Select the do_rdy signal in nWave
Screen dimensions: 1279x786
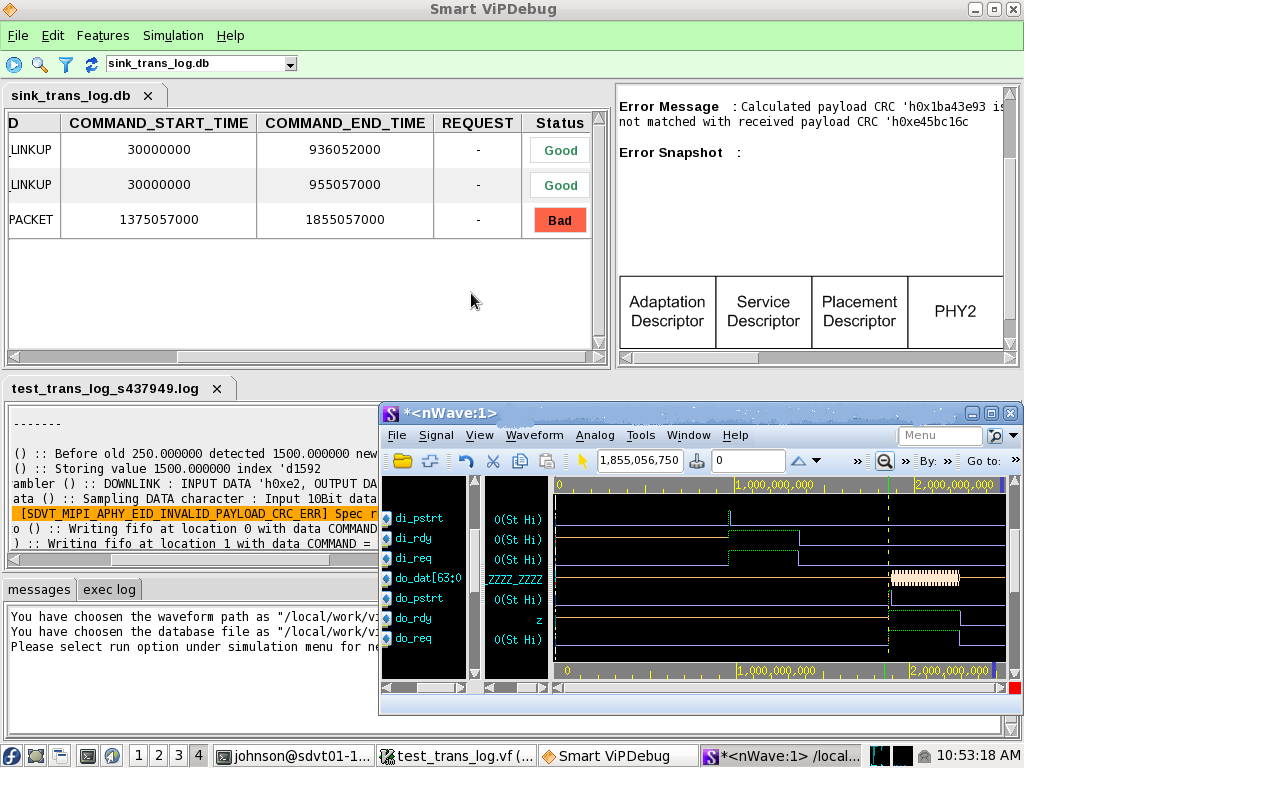tap(413, 618)
